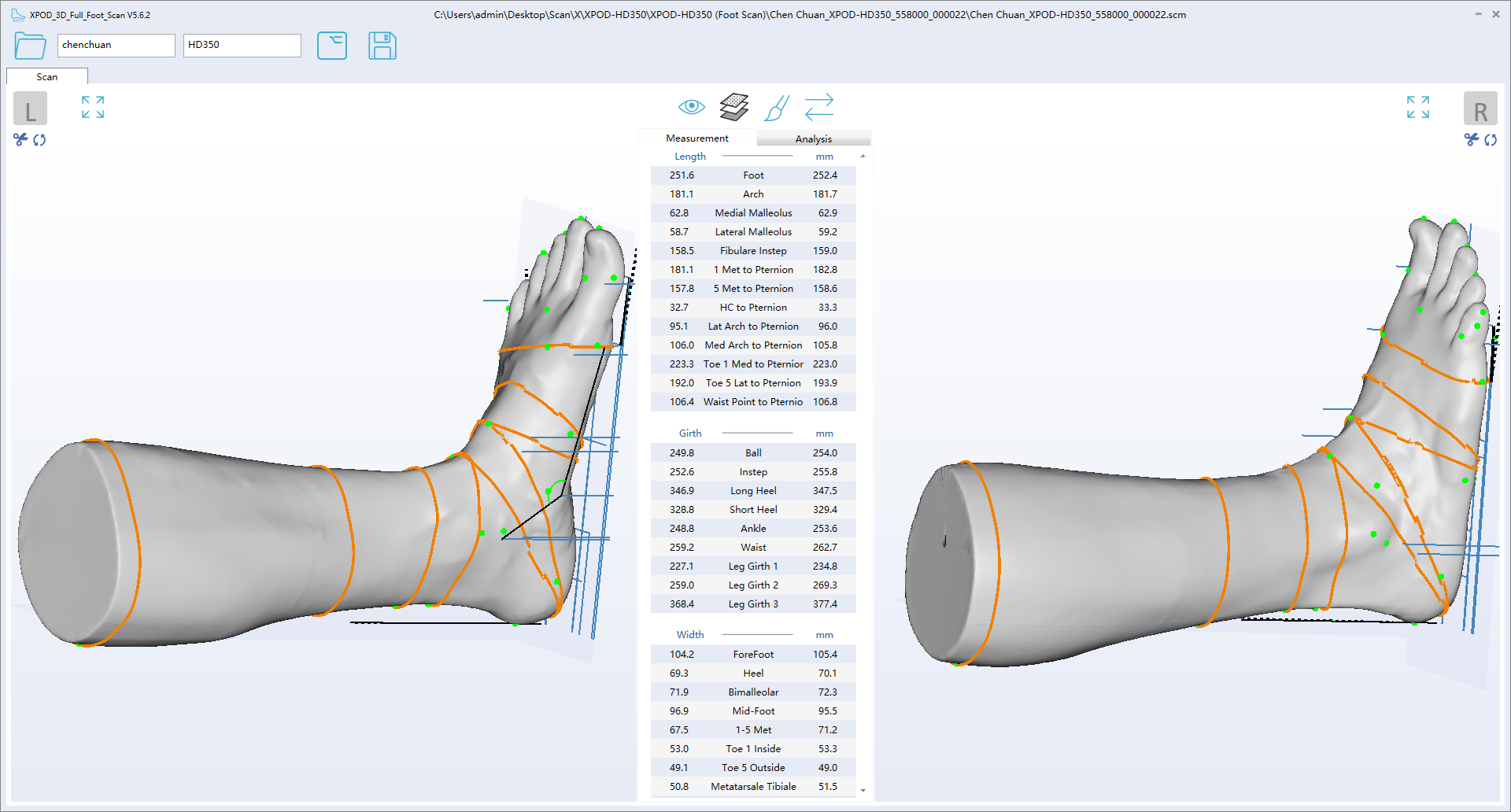The width and height of the screenshot is (1511, 812).
Task: Open the folder icon to load scan
Action: (30, 46)
